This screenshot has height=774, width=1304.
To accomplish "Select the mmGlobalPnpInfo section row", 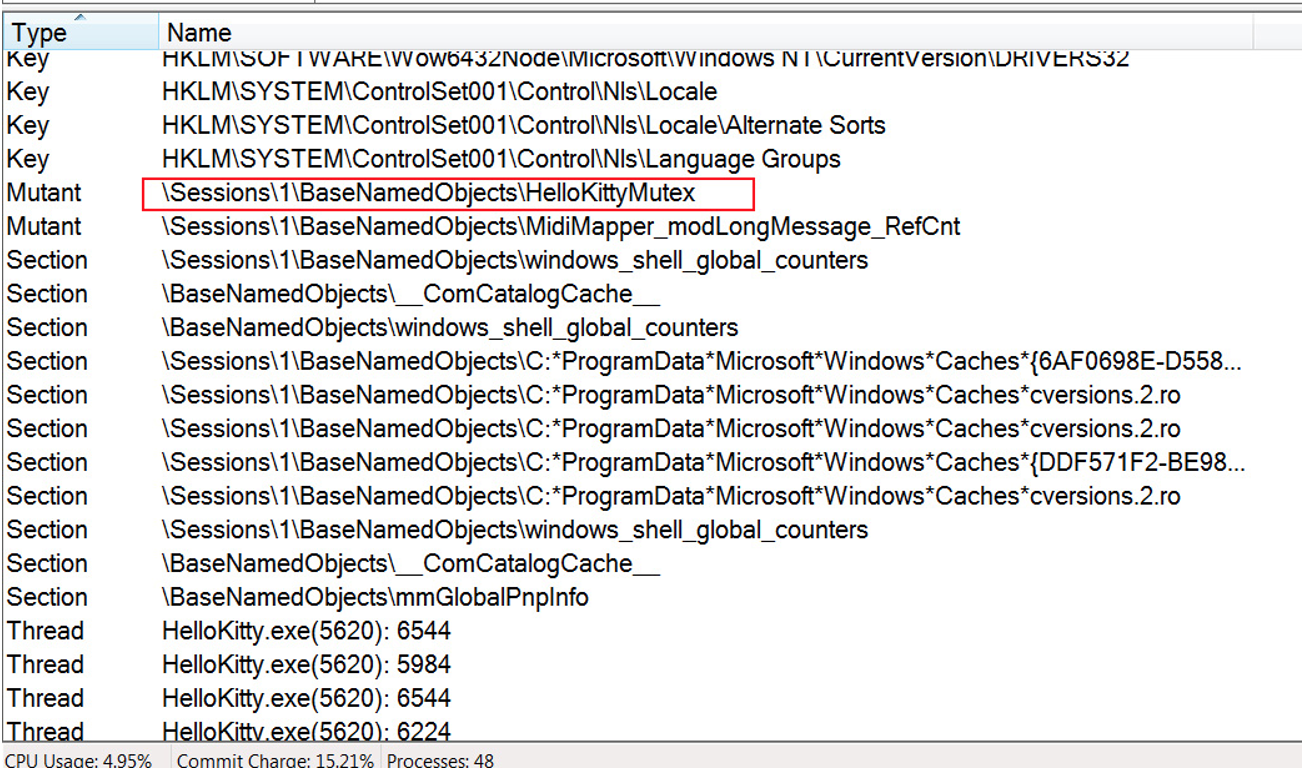I will 375,598.
